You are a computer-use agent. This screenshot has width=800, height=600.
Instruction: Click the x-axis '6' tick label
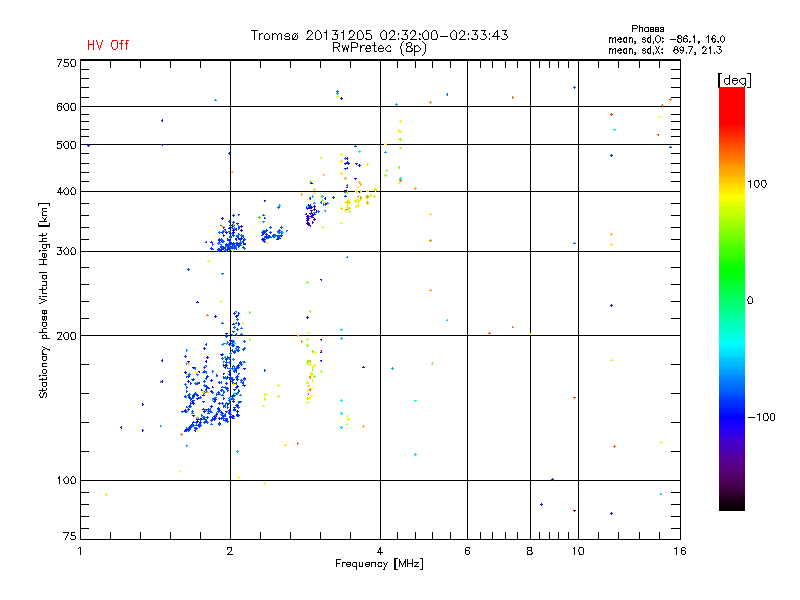pos(467,551)
